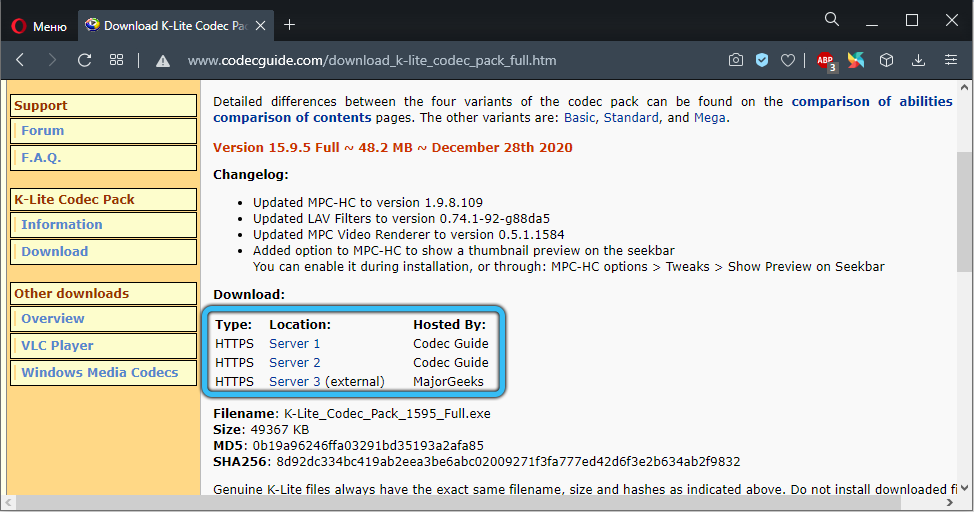Reload the current page
Image resolution: width=974 pixels, height=512 pixels.
(x=84, y=60)
